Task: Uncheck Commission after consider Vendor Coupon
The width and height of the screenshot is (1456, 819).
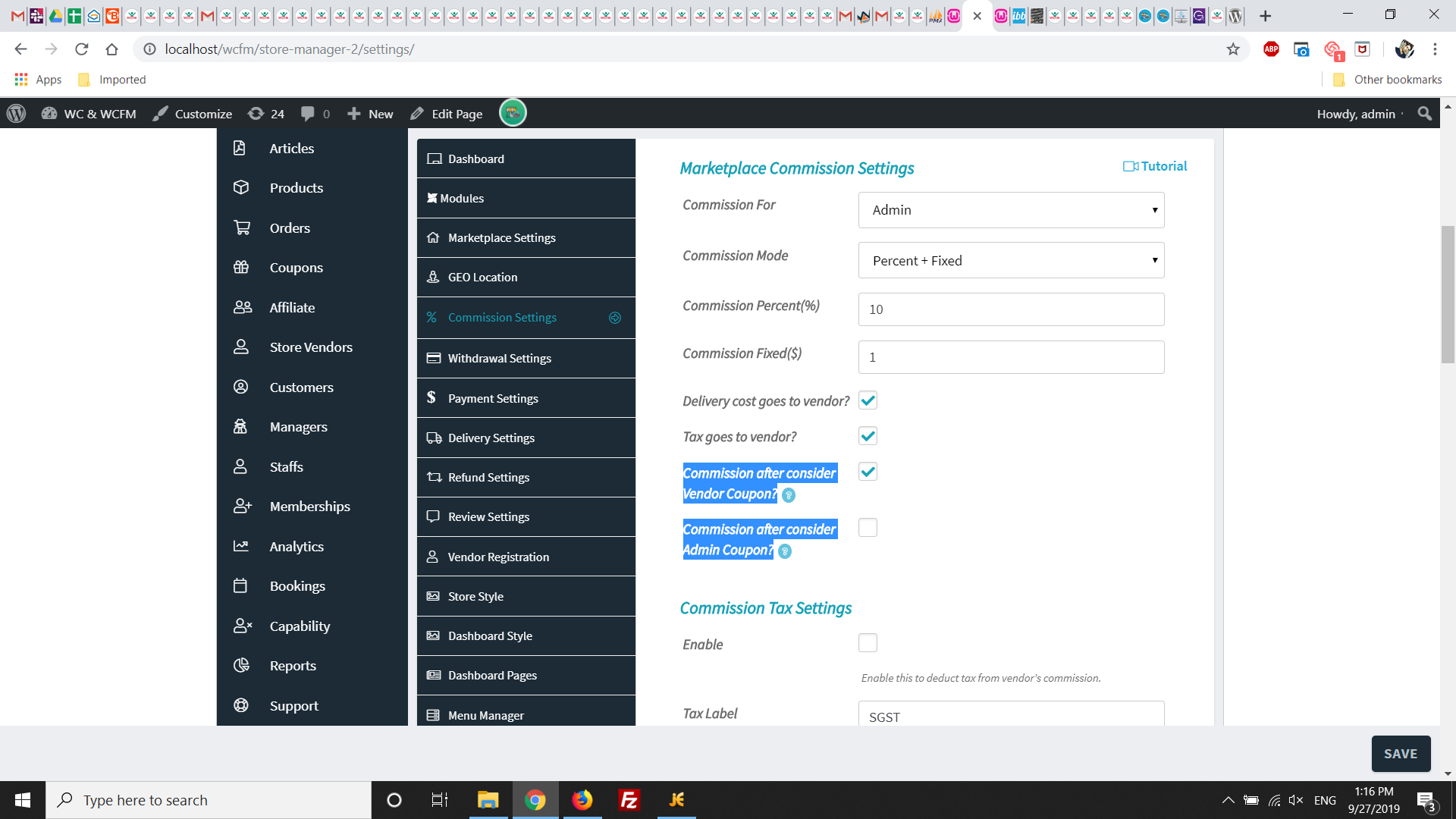Action: [868, 472]
